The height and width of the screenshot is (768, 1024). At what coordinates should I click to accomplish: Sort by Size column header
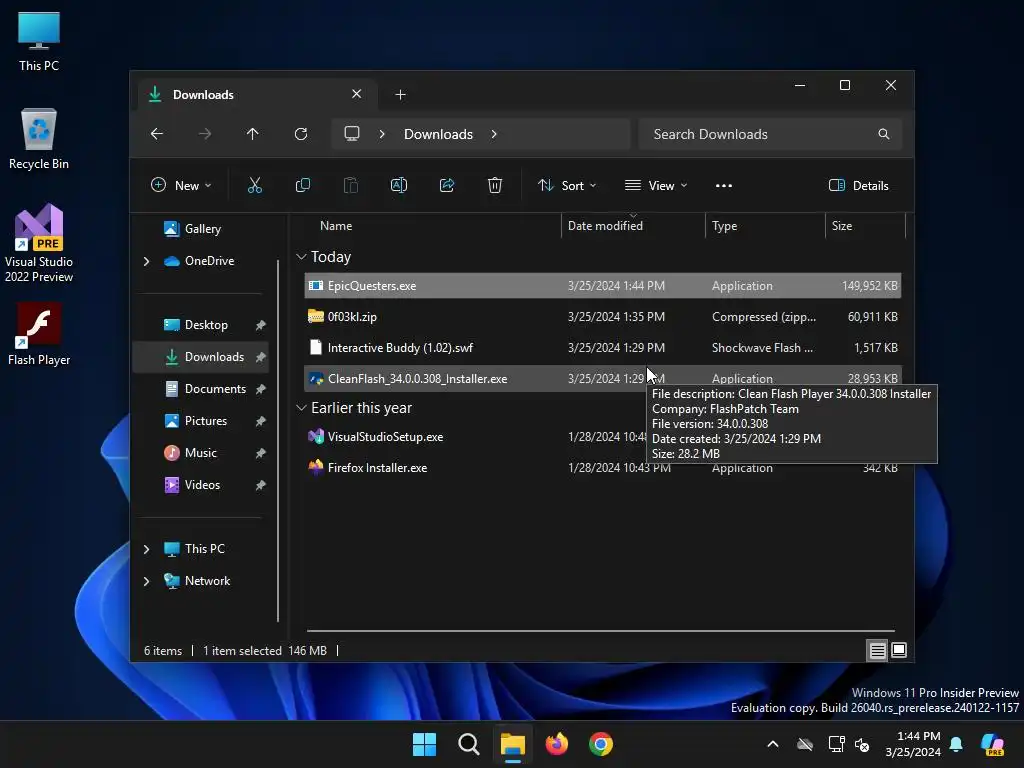tap(865, 226)
